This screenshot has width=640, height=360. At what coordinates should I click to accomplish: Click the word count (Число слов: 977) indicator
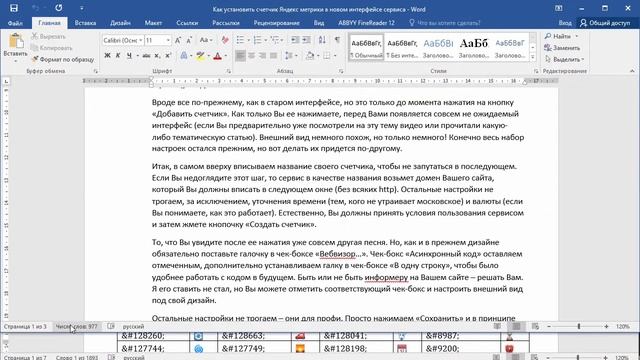[76, 327]
